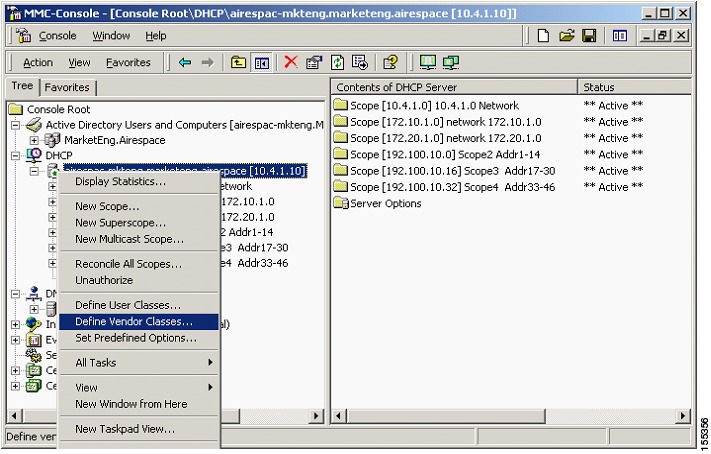Click the first monitor icon in toolbar
The width and height of the screenshot is (711, 454).
click(x=428, y=62)
